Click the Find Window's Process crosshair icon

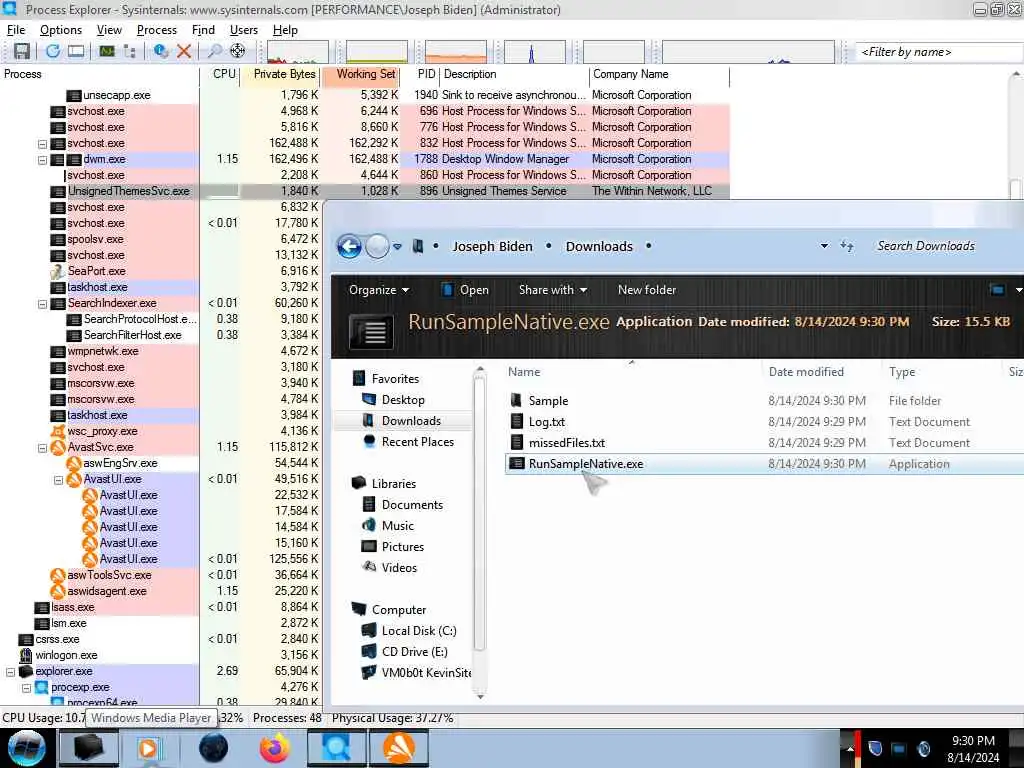[x=238, y=51]
